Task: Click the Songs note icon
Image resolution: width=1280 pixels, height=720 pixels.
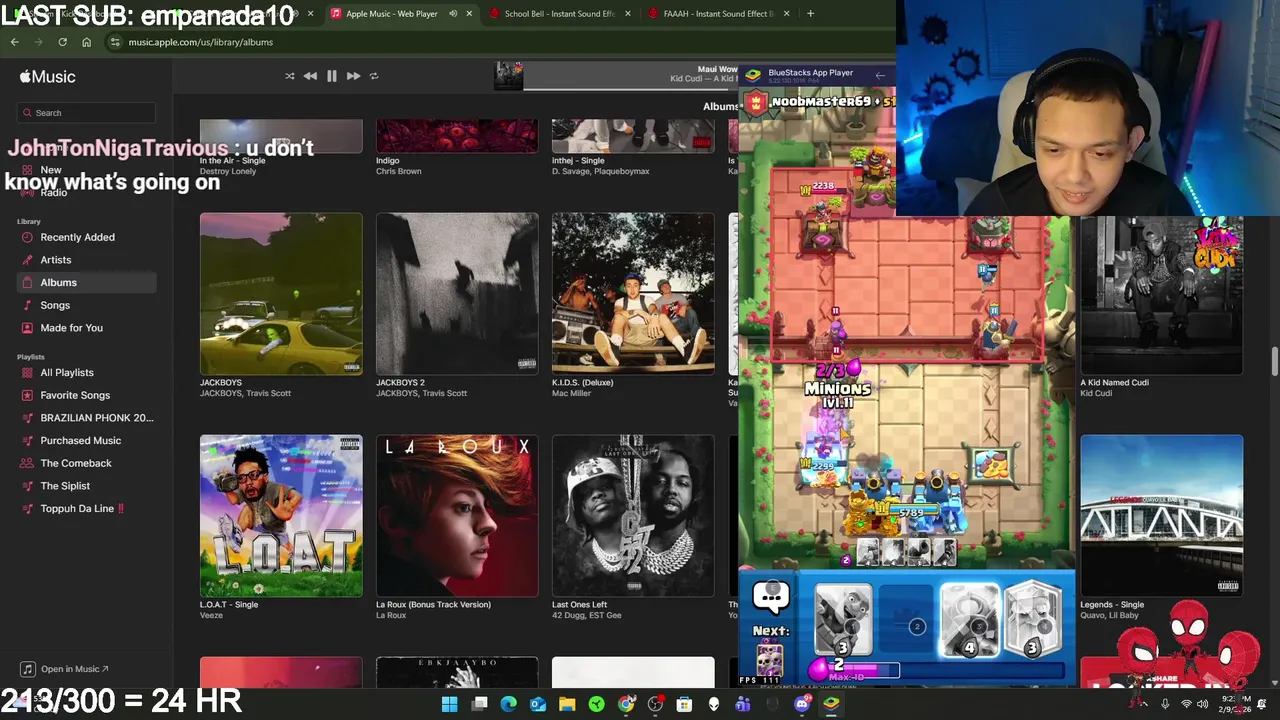Action: coord(28,305)
